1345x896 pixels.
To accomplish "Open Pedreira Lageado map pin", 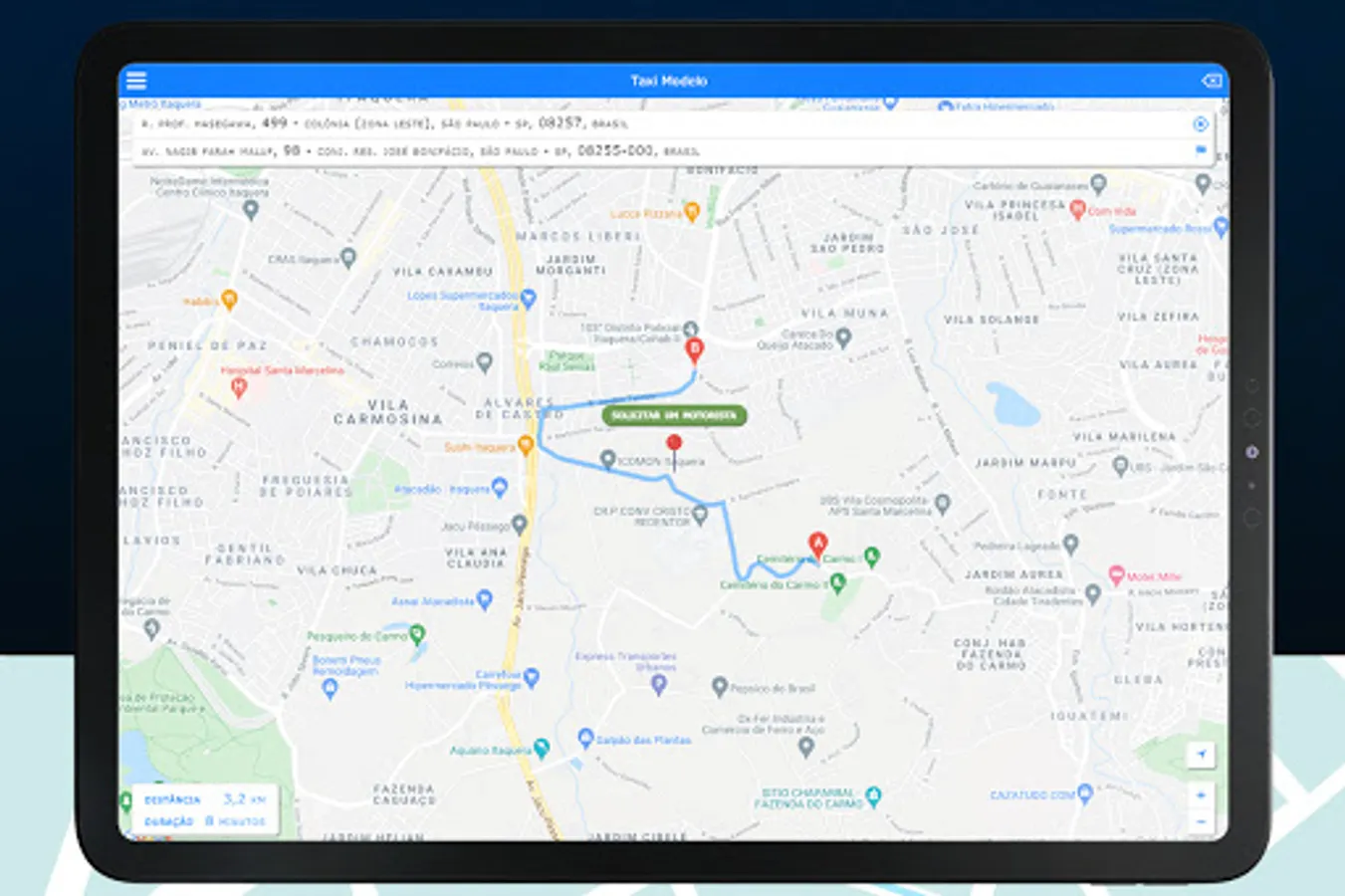I will click(x=1070, y=545).
